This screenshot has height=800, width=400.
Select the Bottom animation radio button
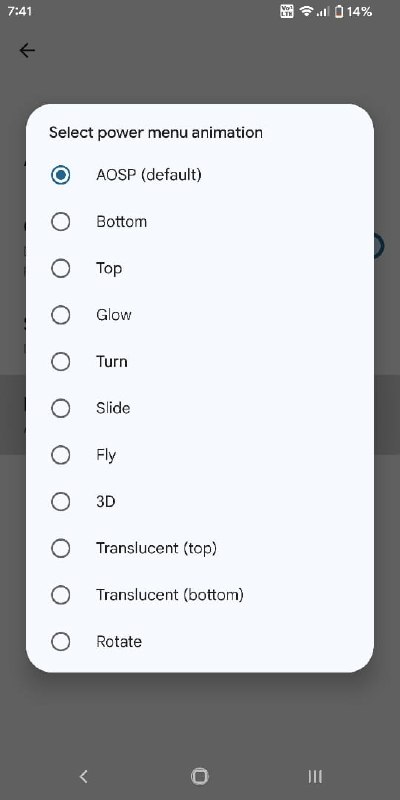[61, 222]
